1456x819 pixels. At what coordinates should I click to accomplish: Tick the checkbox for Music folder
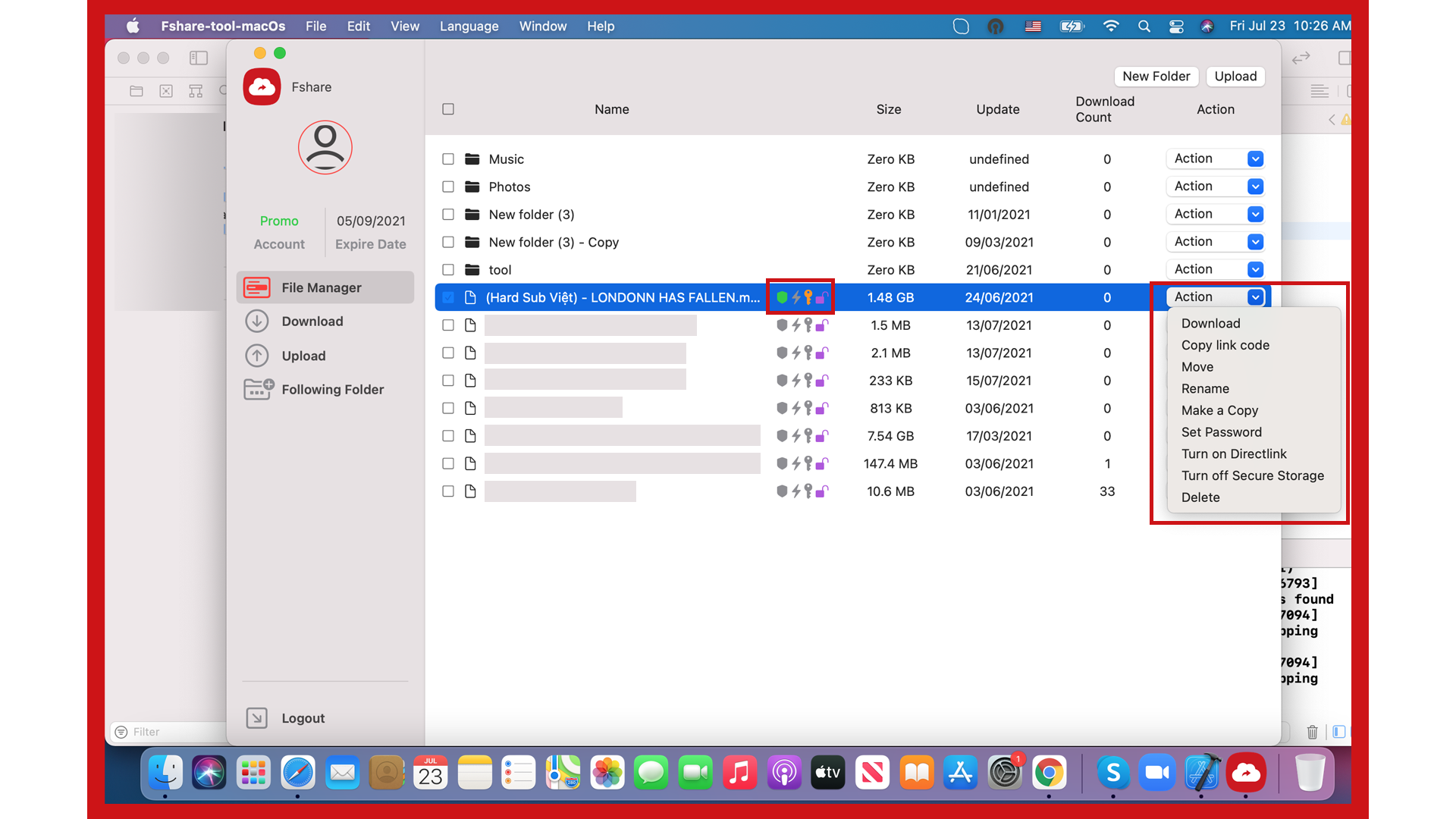(448, 159)
